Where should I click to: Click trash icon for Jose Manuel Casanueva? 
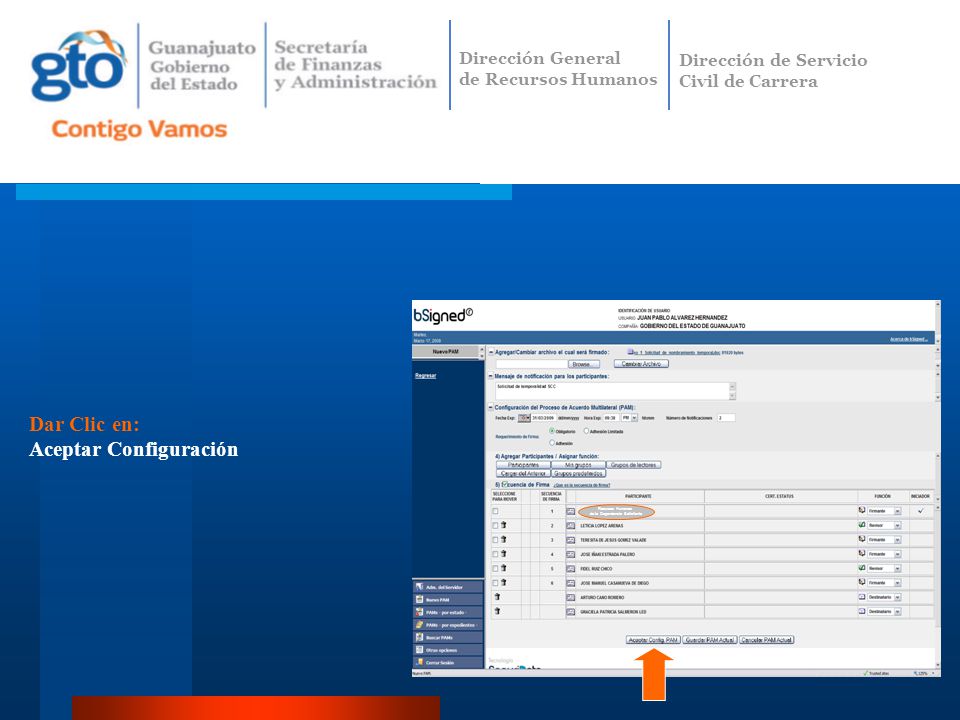click(504, 582)
